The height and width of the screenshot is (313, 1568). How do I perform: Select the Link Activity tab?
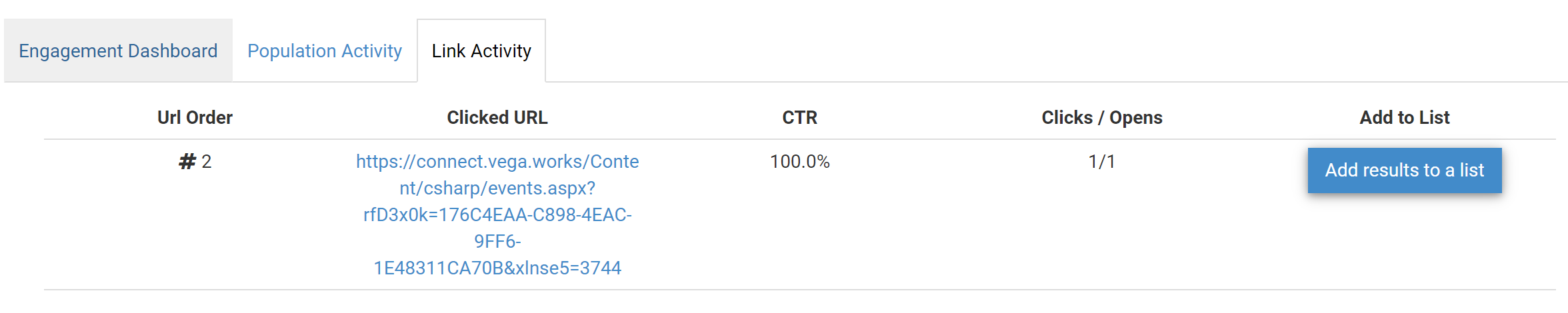pyautogui.click(x=481, y=51)
